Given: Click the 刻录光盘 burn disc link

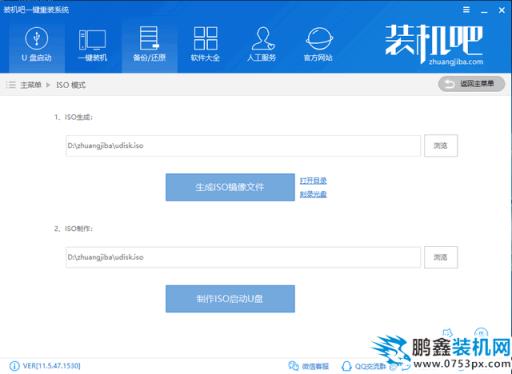Looking at the screenshot, I should pyautogui.click(x=313, y=194).
